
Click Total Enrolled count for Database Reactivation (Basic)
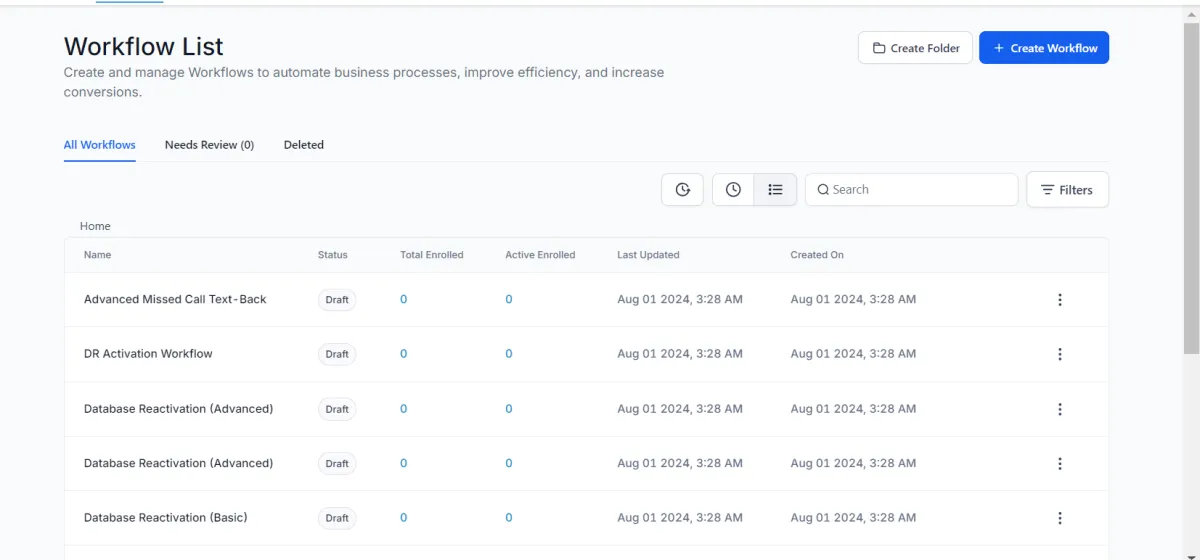[404, 518]
